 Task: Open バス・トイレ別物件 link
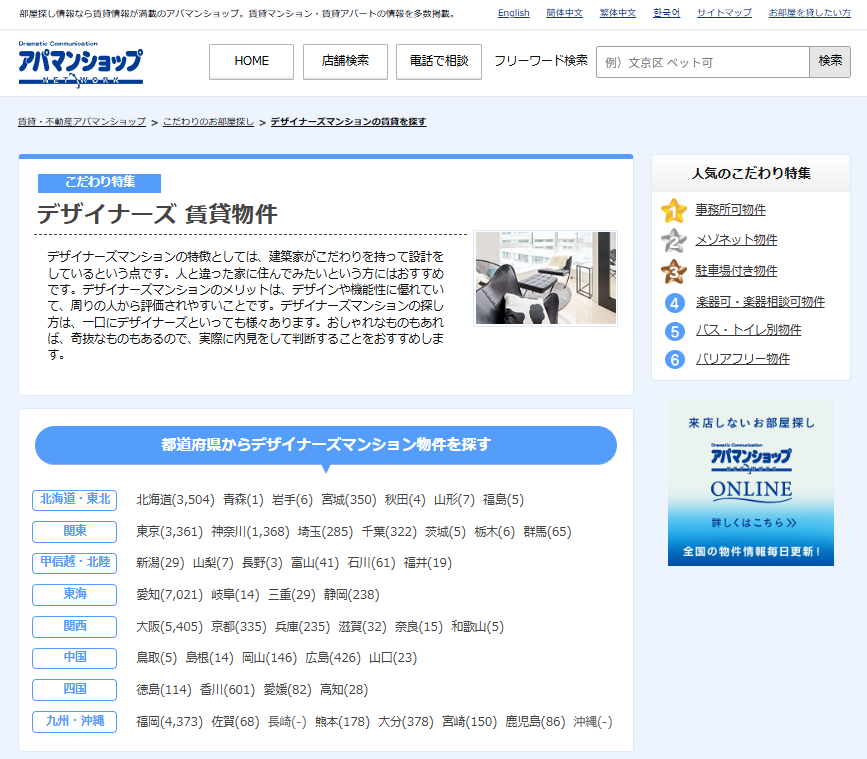(x=749, y=330)
